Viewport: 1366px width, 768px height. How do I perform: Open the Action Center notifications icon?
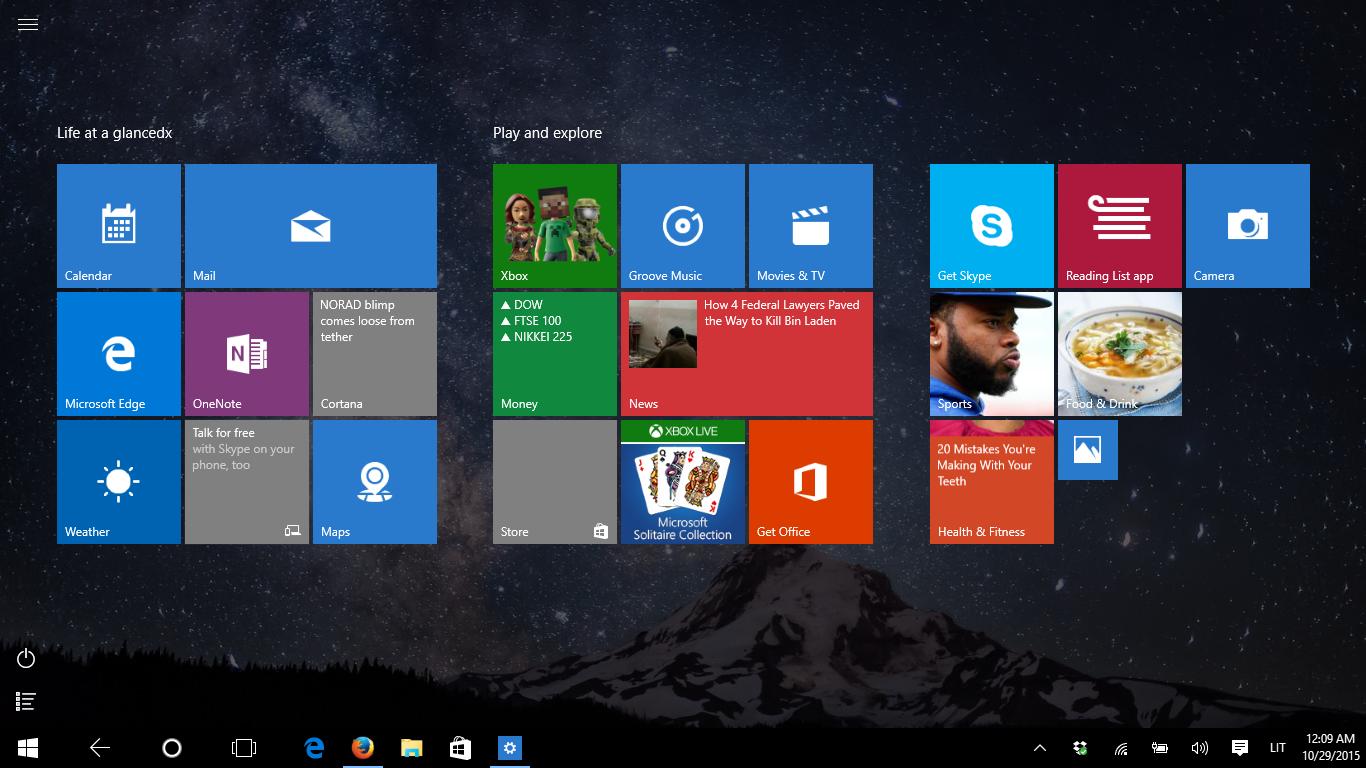point(1240,748)
